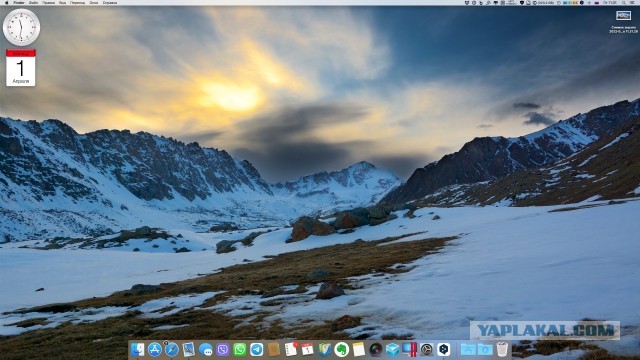Open WhatsApp in the dock

(240, 349)
